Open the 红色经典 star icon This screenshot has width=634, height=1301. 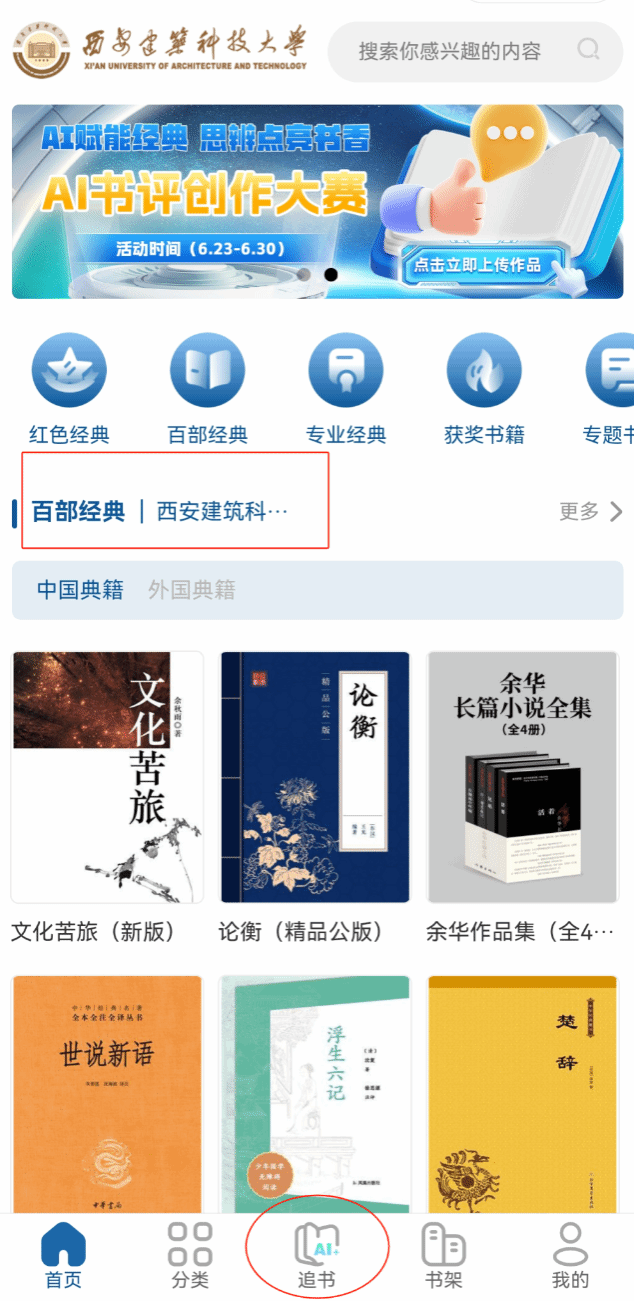point(69,370)
